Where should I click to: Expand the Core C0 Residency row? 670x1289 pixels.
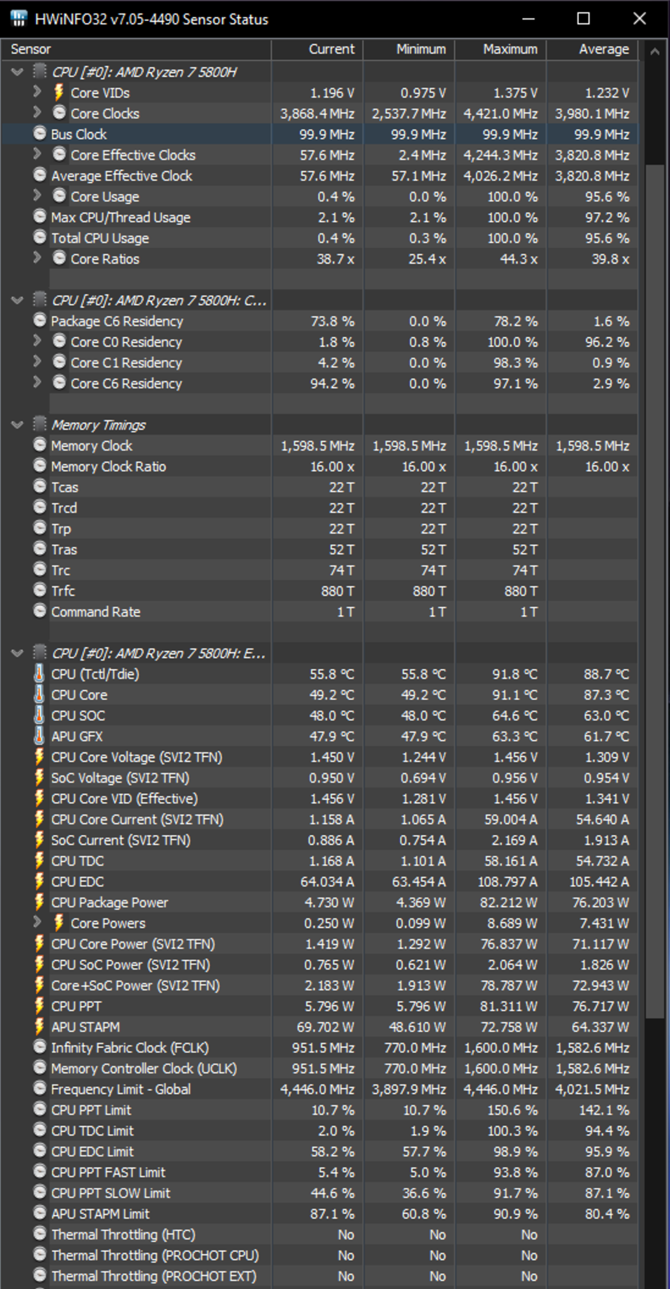pyautogui.click(x=37, y=342)
